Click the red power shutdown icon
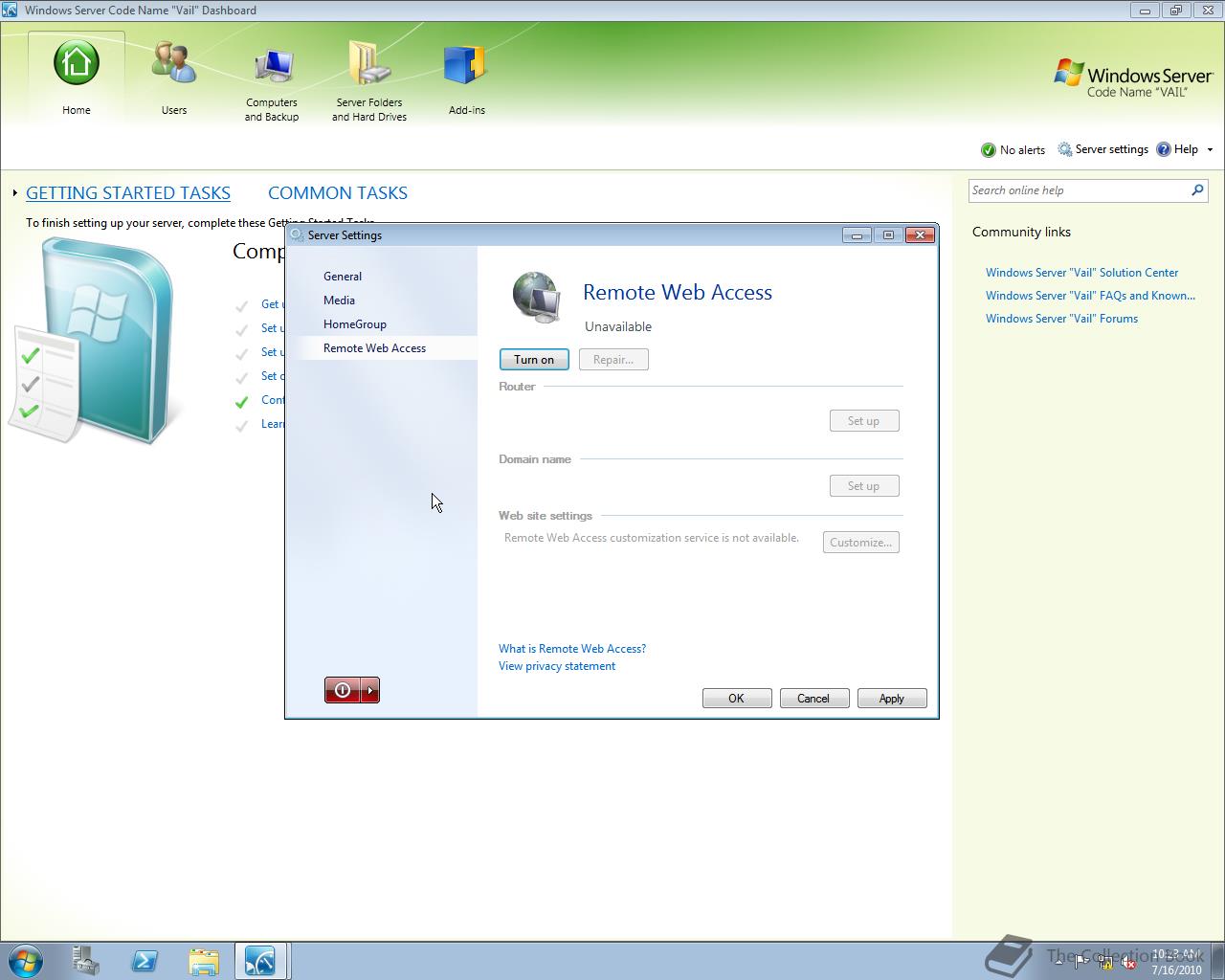Image resolution: width=1225 pixels, height=980 pixels. (x=343, y=690)
